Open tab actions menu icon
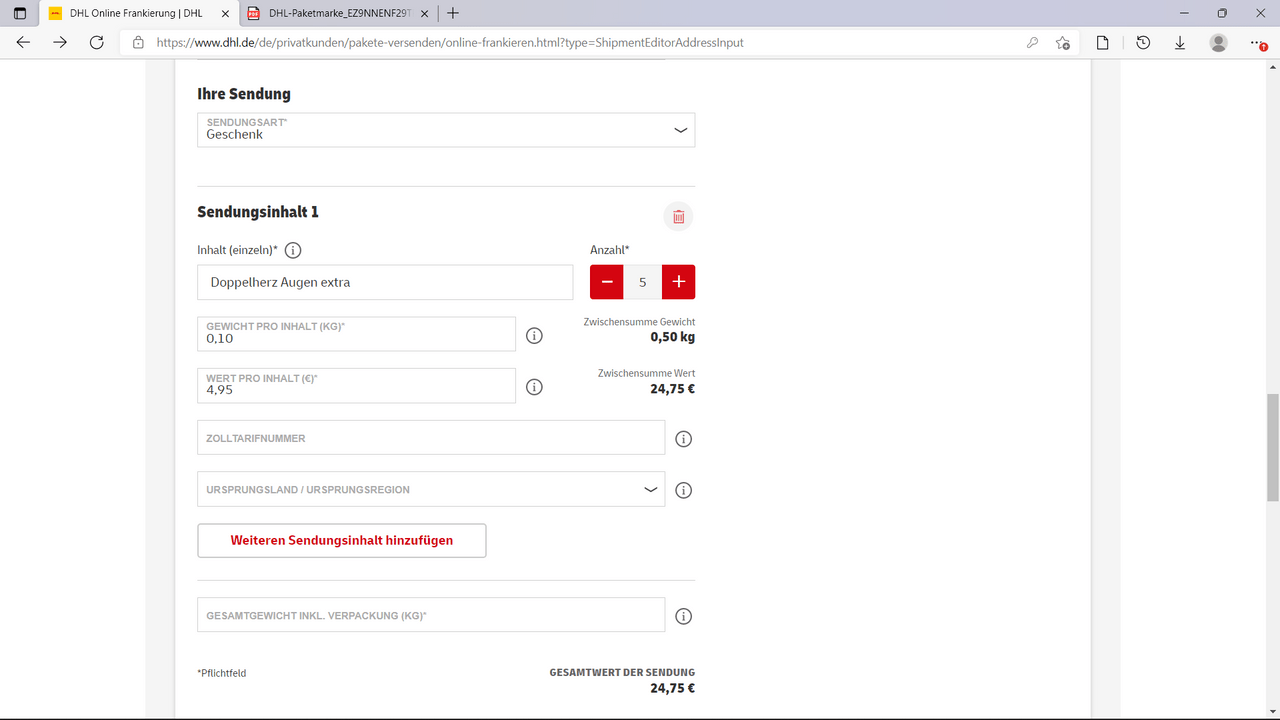Screen dimensions: 1280x720 [x=20, y=13]
